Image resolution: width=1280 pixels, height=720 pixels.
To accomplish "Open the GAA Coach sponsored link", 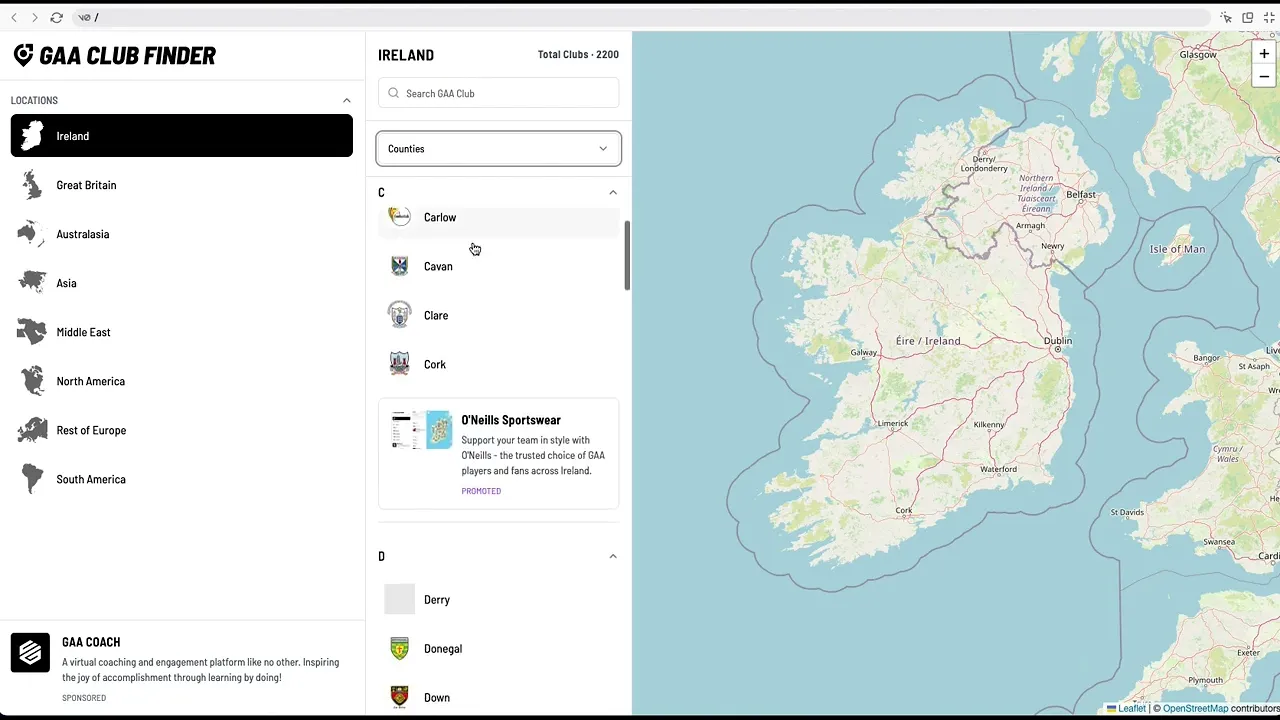I will [x=182, y=668].
